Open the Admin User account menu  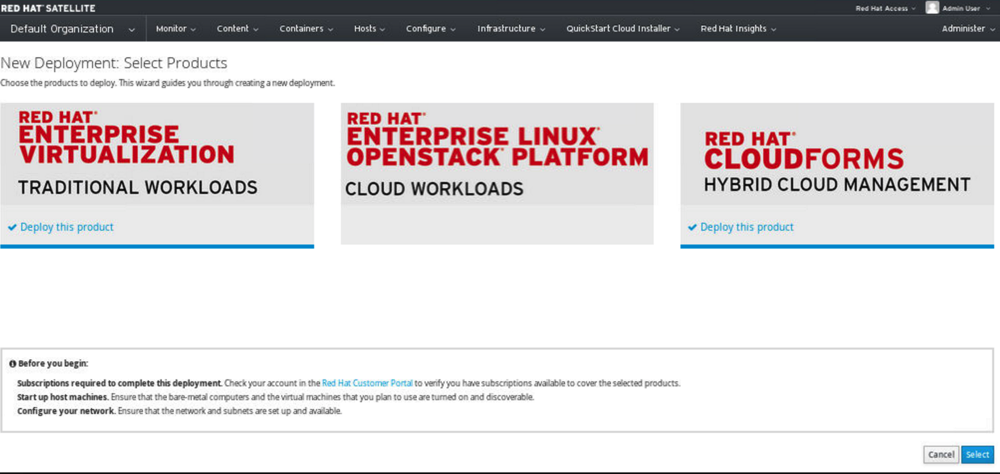(x=969, y=8)
